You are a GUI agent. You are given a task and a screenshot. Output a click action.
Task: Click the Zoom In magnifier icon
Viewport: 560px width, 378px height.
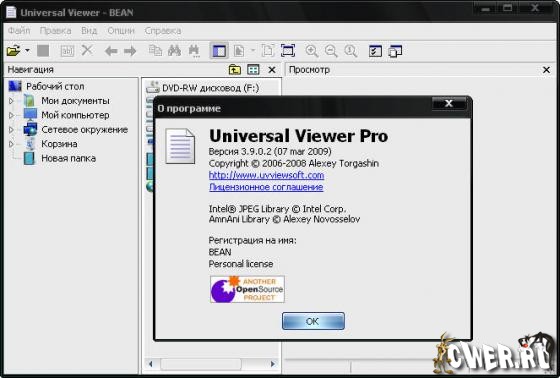point(312,51)
